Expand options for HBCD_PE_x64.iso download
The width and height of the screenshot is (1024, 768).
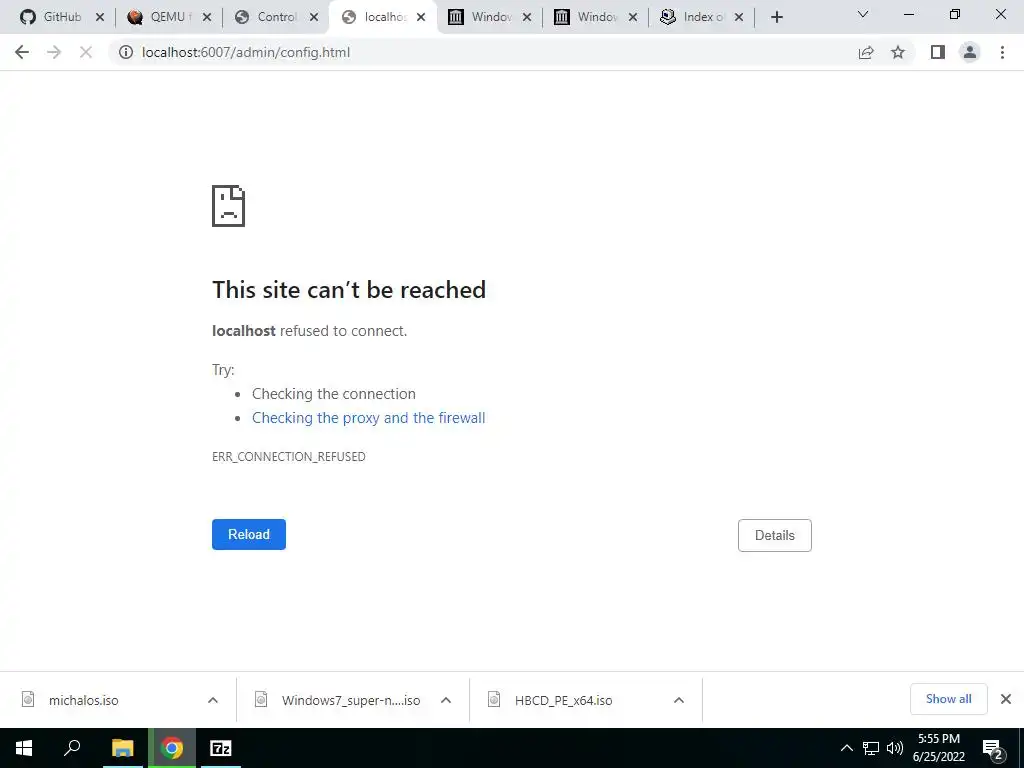click(679, 700)
